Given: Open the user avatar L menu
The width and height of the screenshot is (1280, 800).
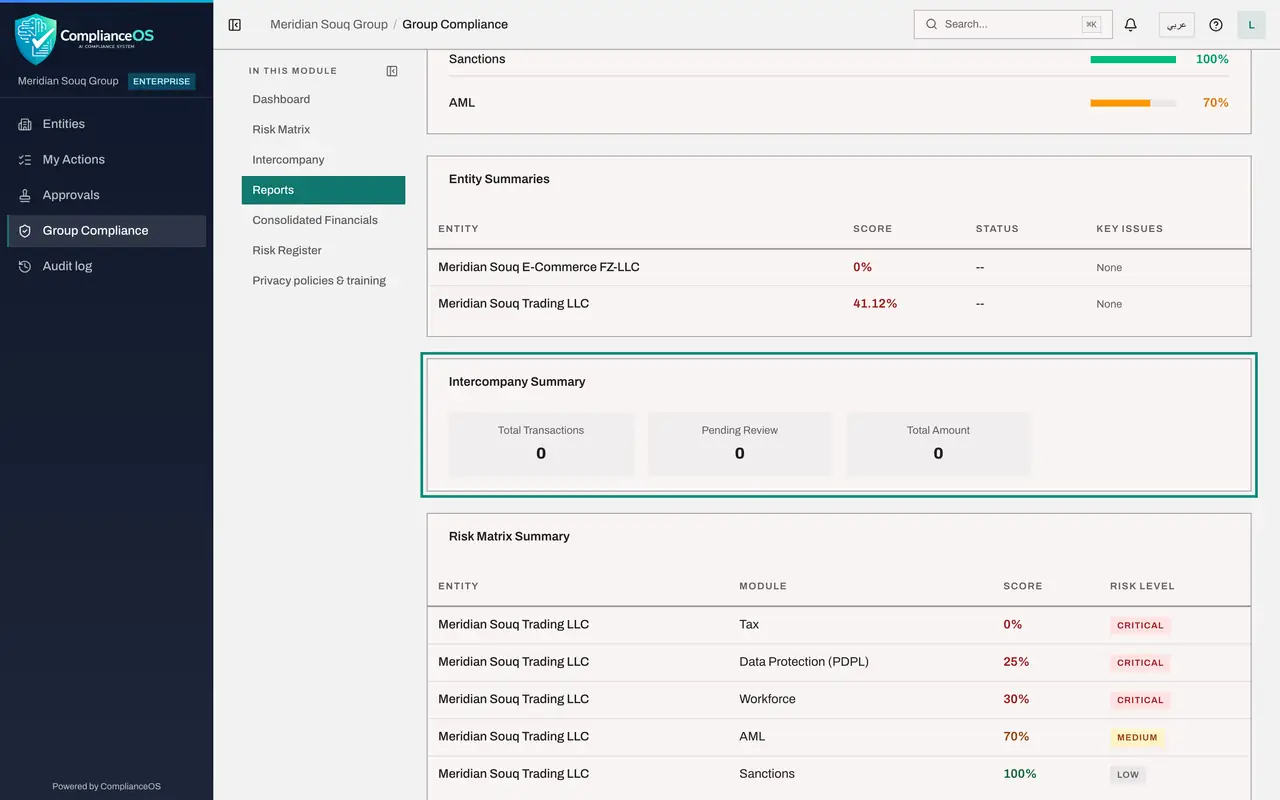Looking at the screenshot, I should 1251,25.
